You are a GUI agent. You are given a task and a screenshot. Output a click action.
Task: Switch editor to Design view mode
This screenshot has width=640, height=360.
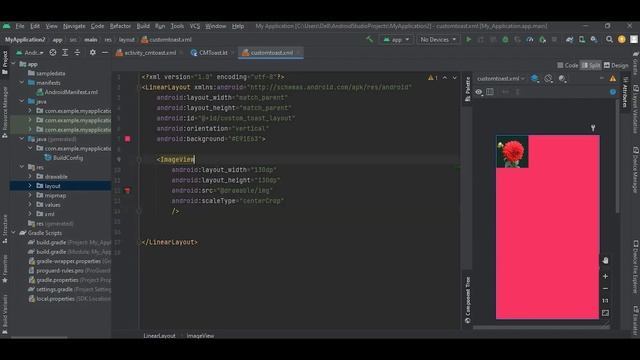pyautogui.click(x=616, y=65)
